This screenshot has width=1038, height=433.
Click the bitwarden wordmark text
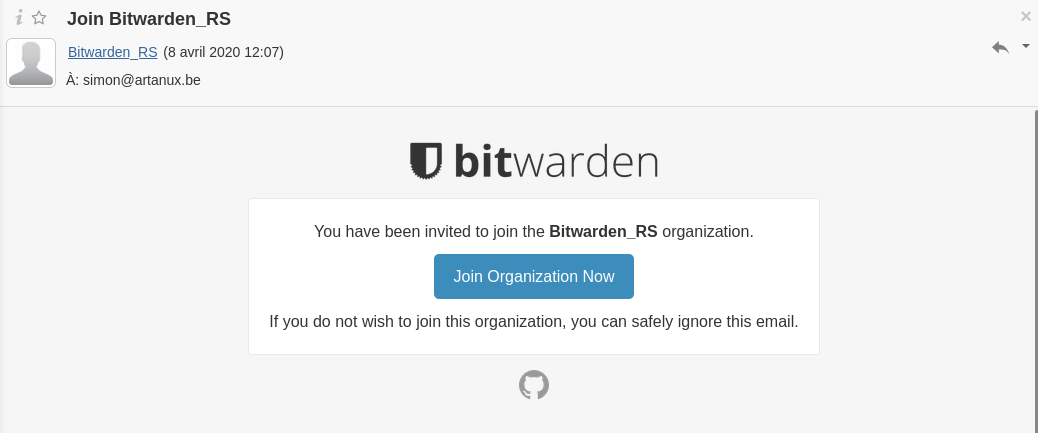[x=556, y=161]
